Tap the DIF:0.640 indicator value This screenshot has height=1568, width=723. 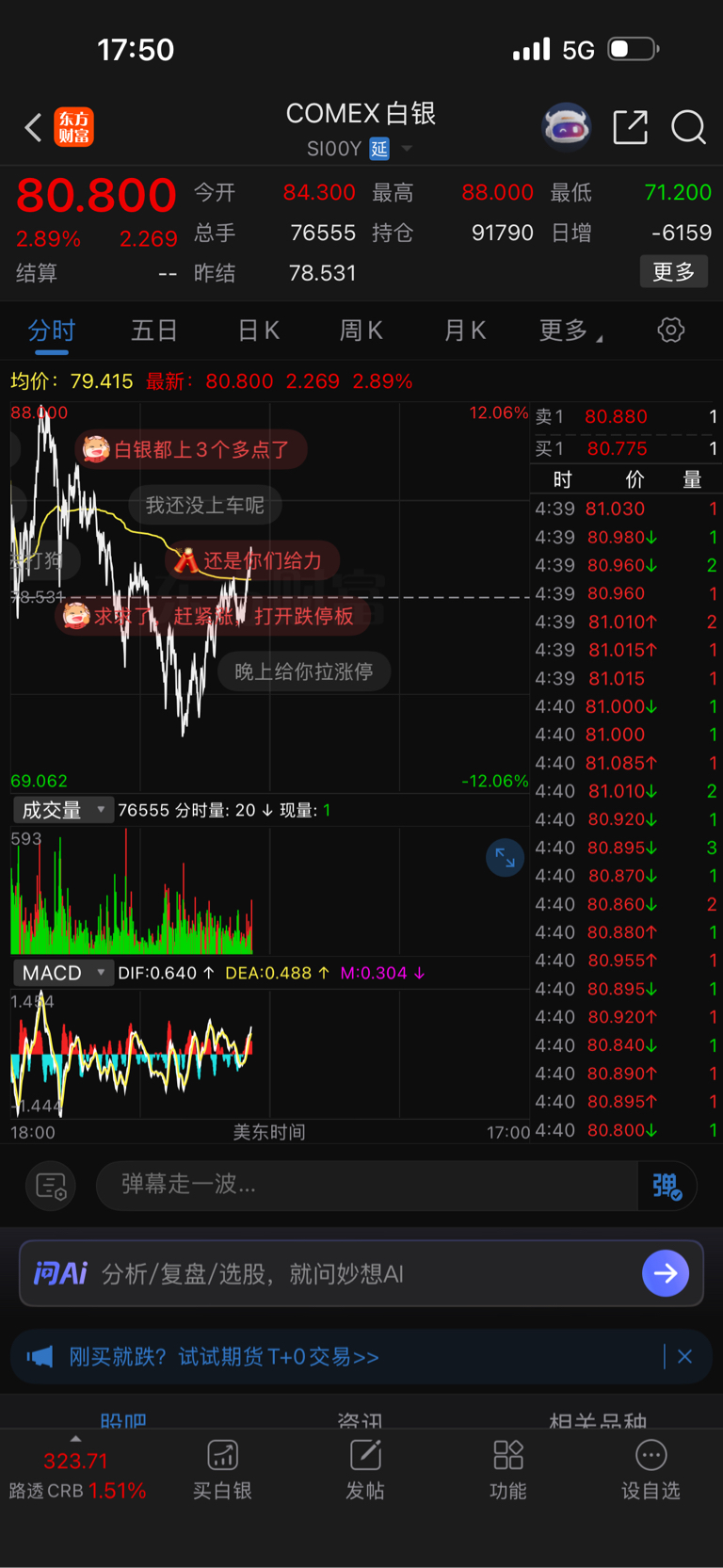166,973
